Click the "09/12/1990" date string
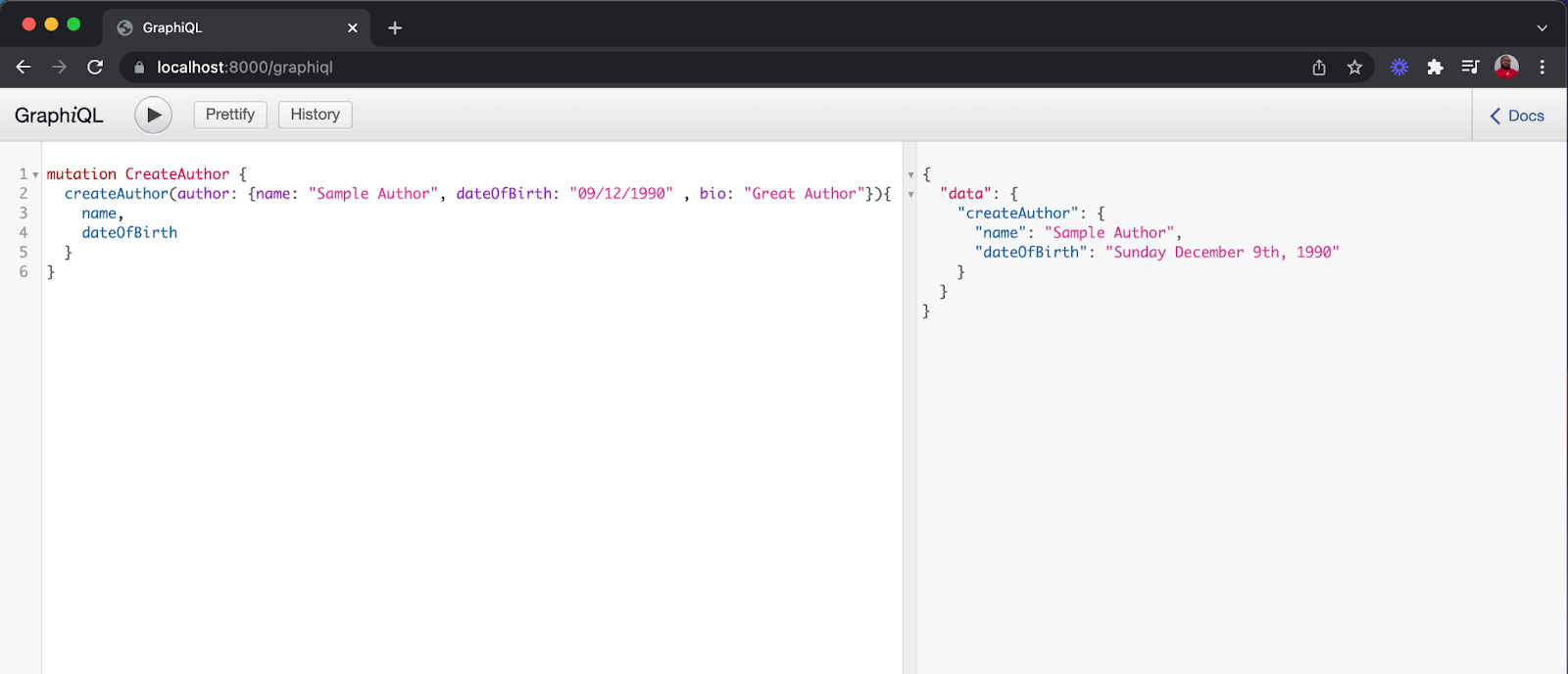This screenshot has height=674, width=1568. tap(621, 194)
